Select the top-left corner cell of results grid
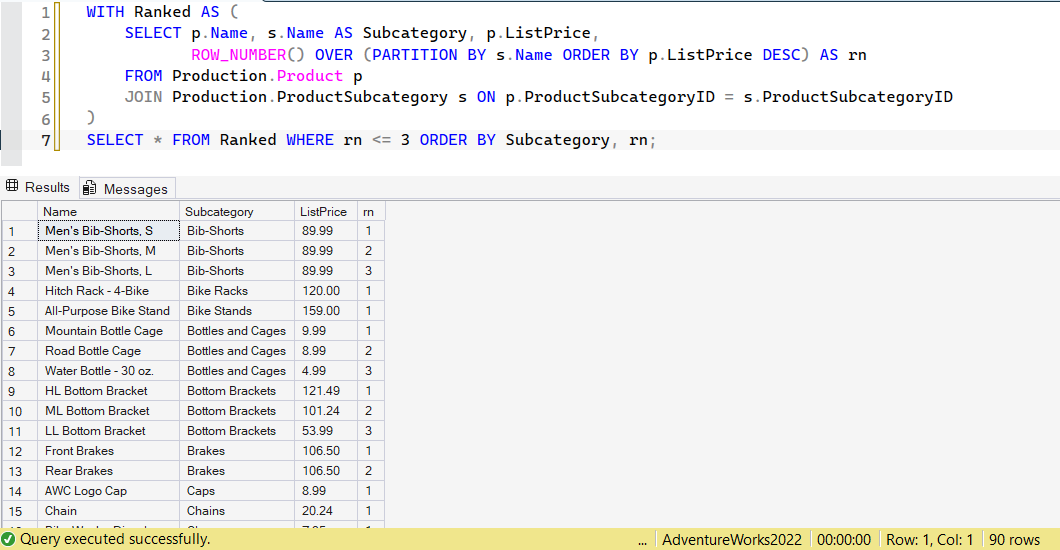This screenshot has width=1060, height=550. (x=20, y=211)
